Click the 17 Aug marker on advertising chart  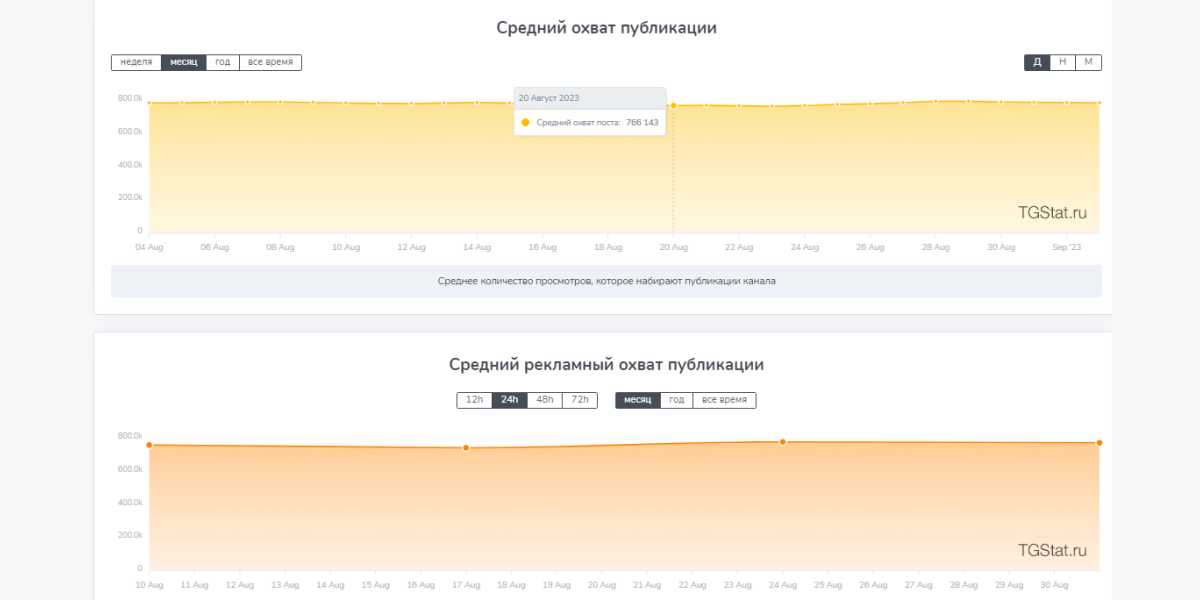click(466, 447)
